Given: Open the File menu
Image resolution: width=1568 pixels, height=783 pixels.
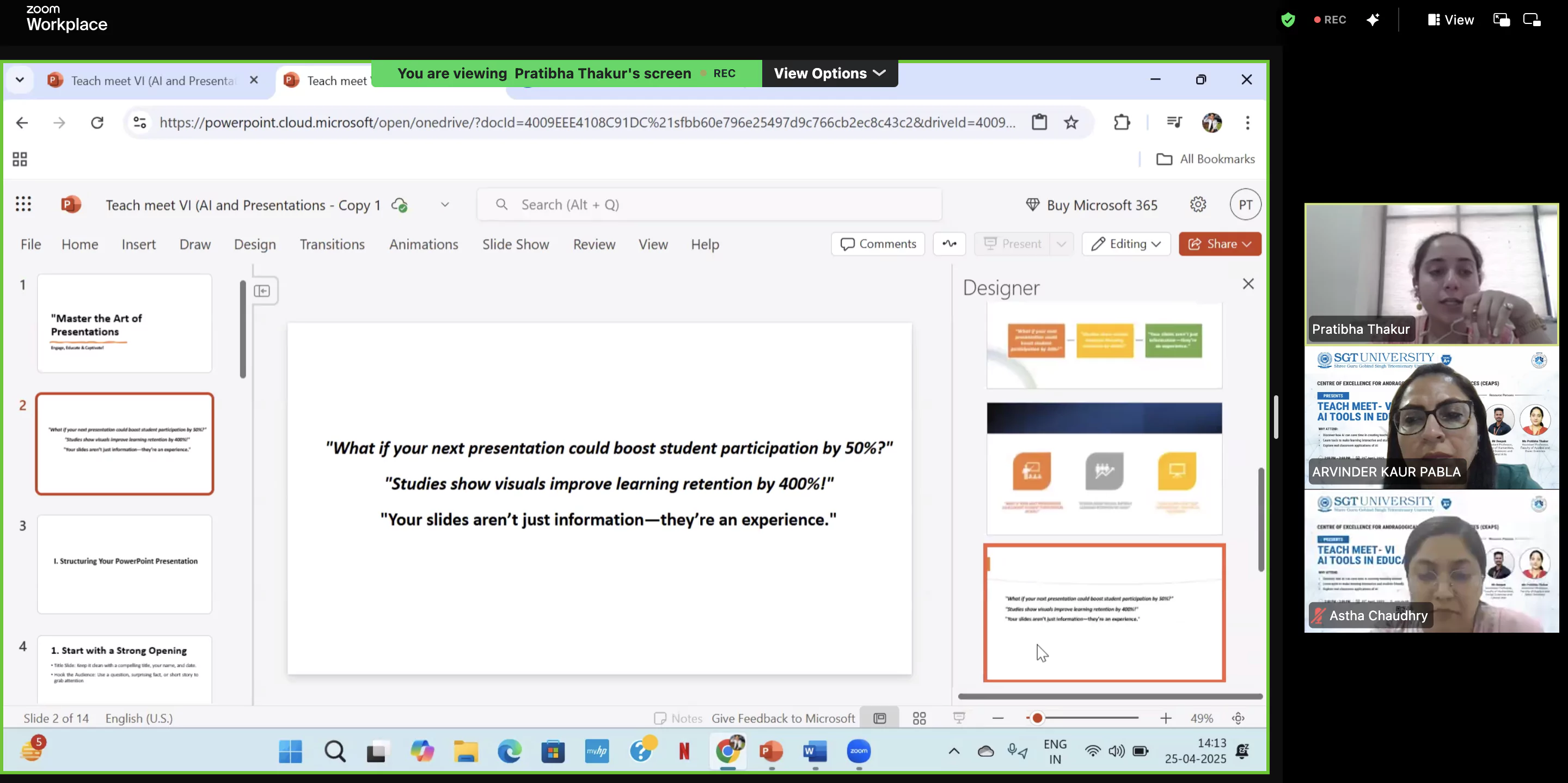Looking at the screenshot, I should [x=31, y=244].
